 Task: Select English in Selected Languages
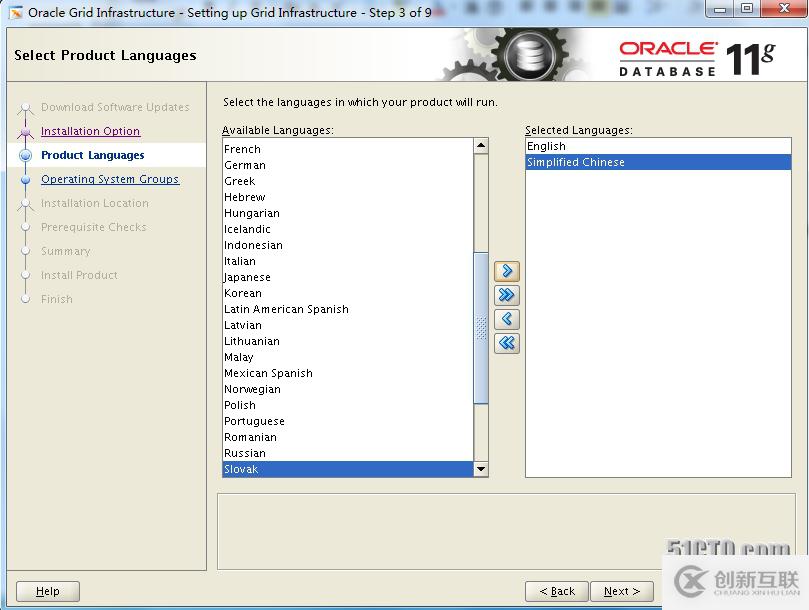tap(658, 146)
